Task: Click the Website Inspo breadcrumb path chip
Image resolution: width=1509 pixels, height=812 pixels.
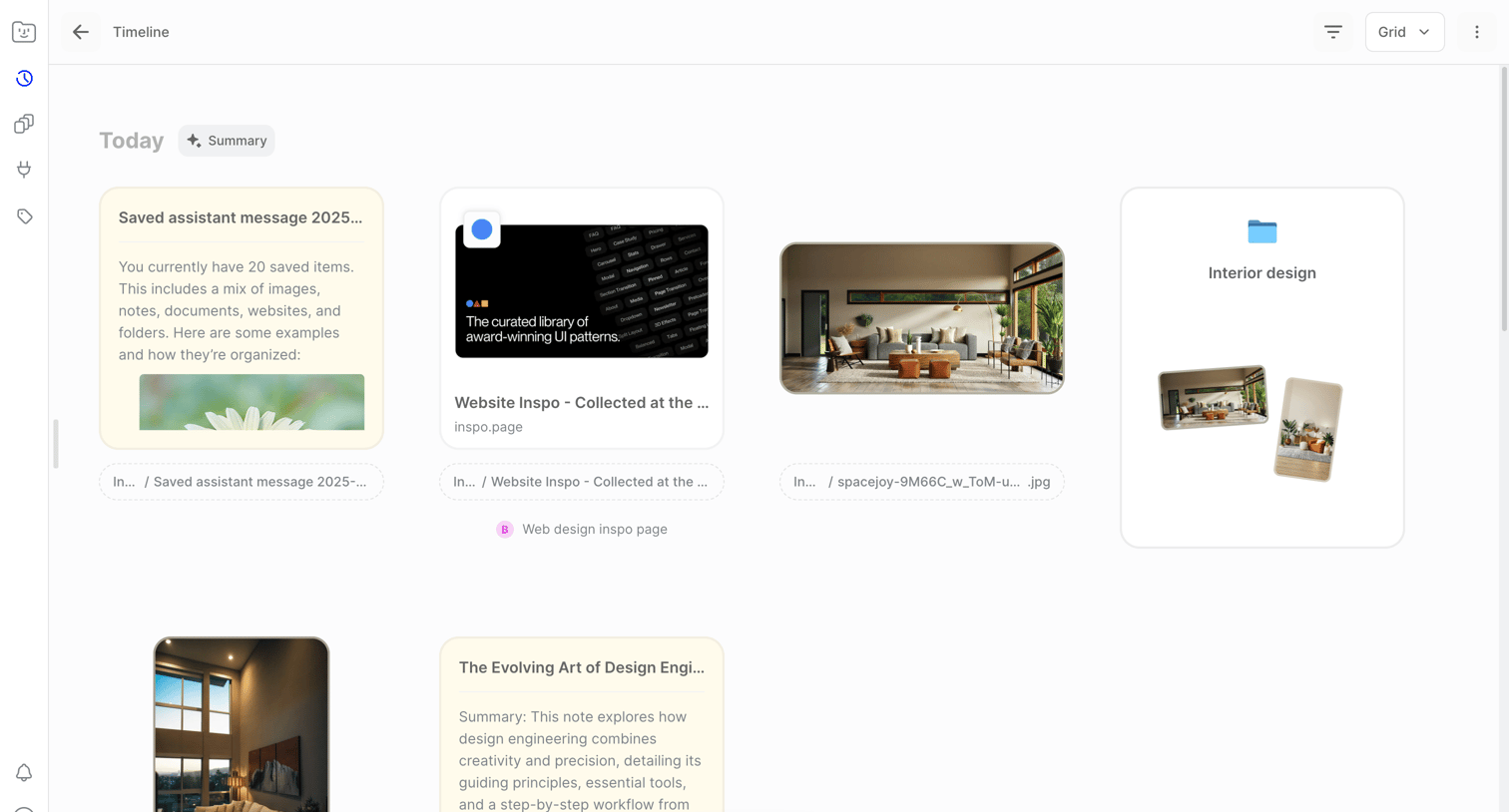Action: coord(582,482)
